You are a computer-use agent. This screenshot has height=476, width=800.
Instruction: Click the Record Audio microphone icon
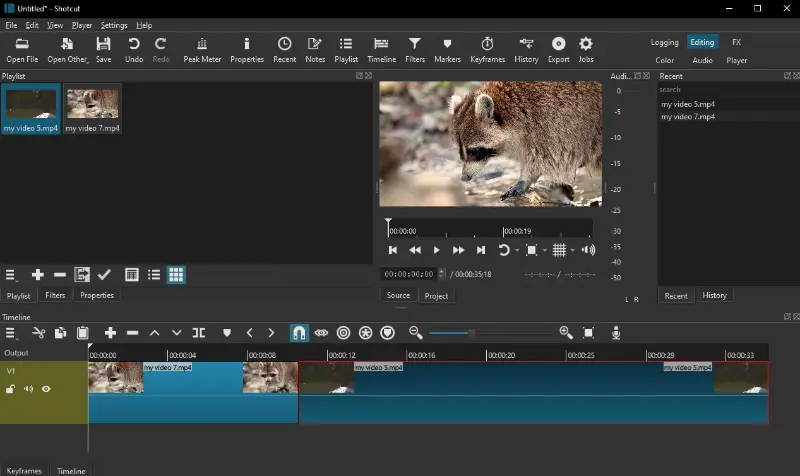[x=616, y=333]
